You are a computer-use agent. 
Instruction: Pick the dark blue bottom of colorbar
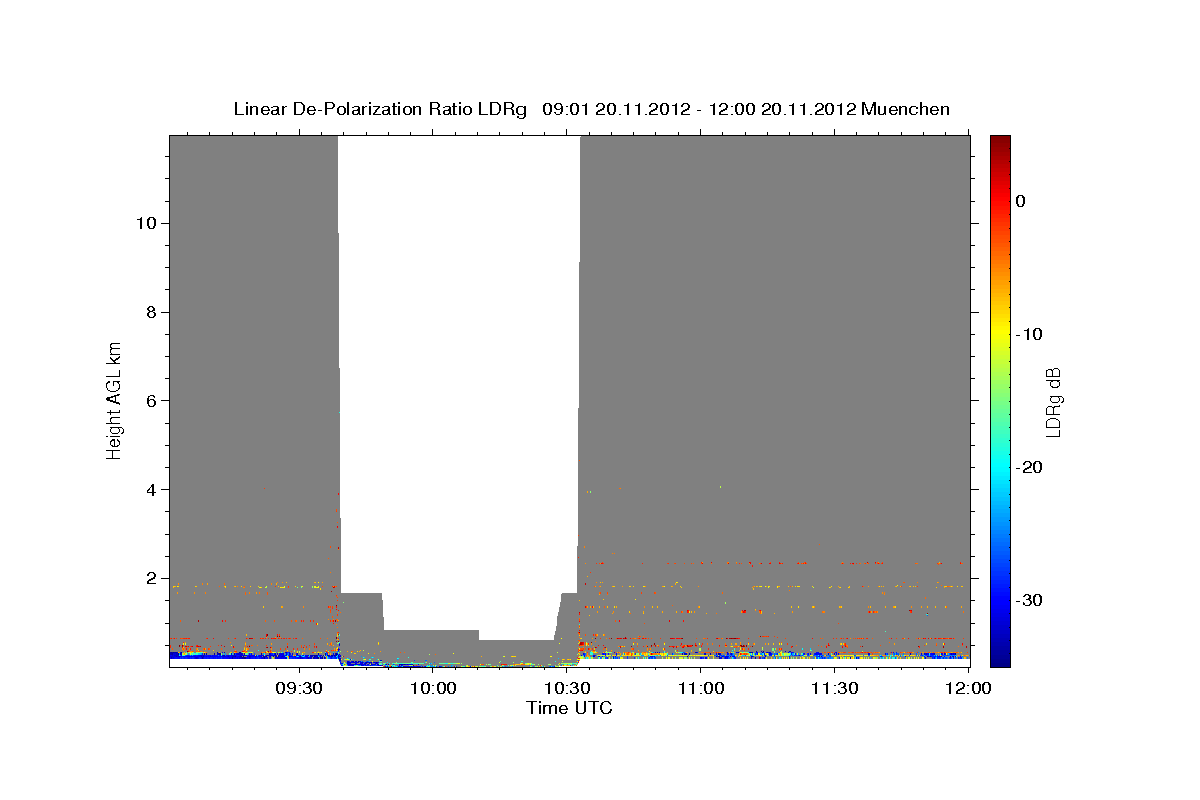[x=1000, y=655]
